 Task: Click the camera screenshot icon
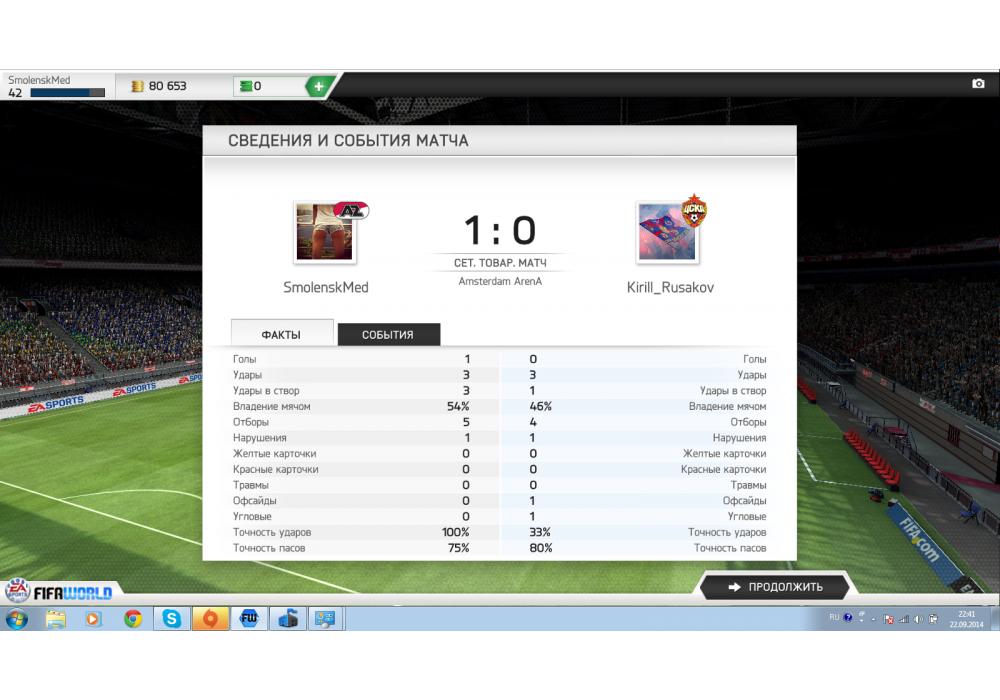coord(978,84)
